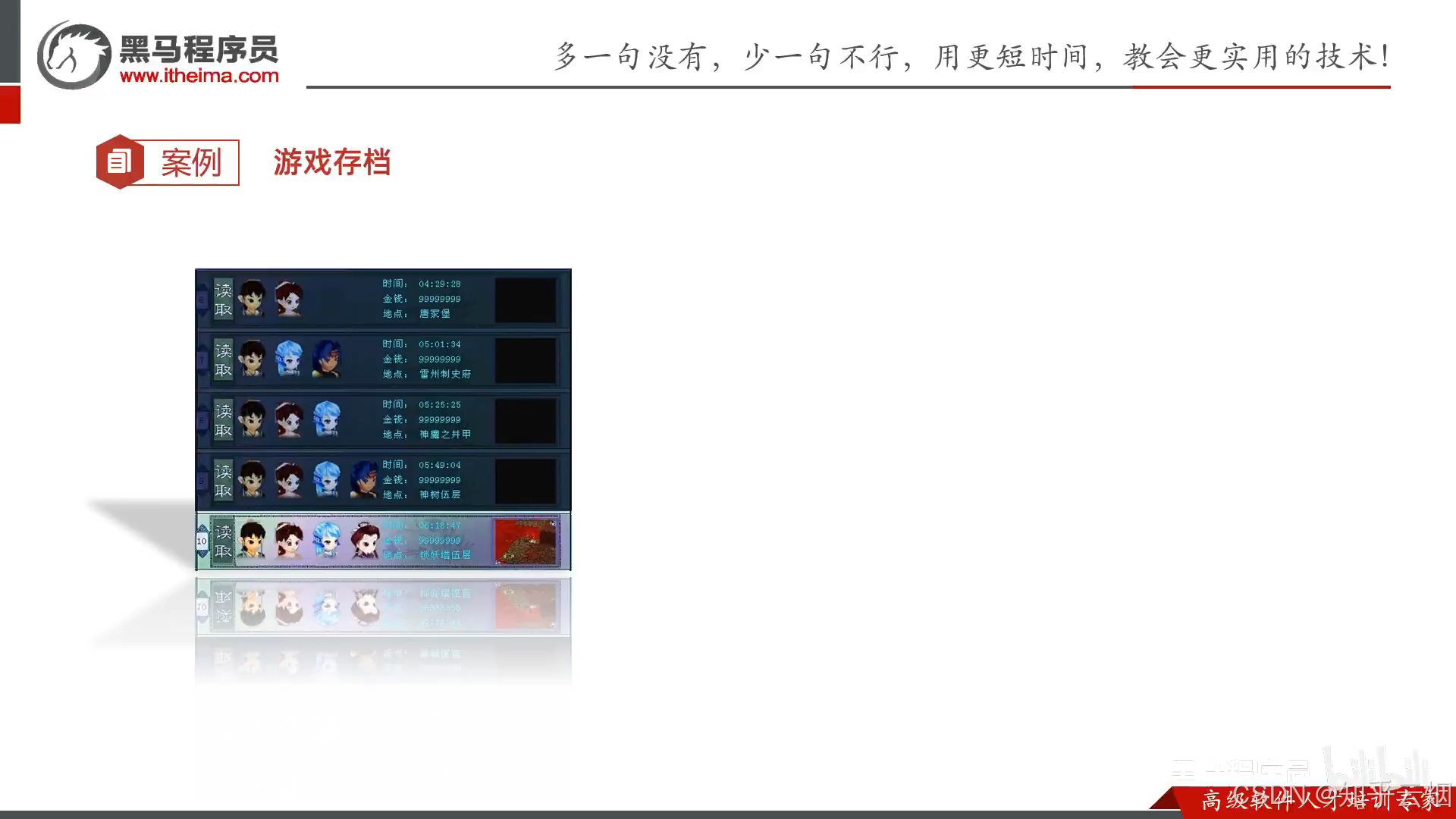Image resolution: width=1456 pixels, height=819 pixels.
Task: Click the 读取 button for 雷州刺史府 save
Action: (223, 360)
